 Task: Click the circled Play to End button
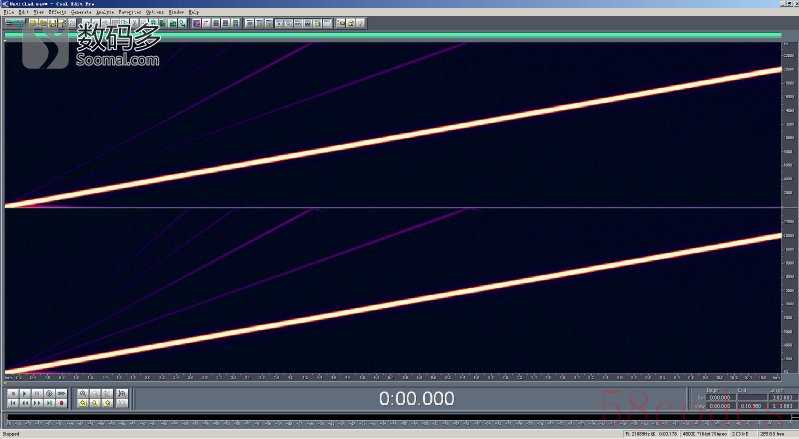coord(49,394)
